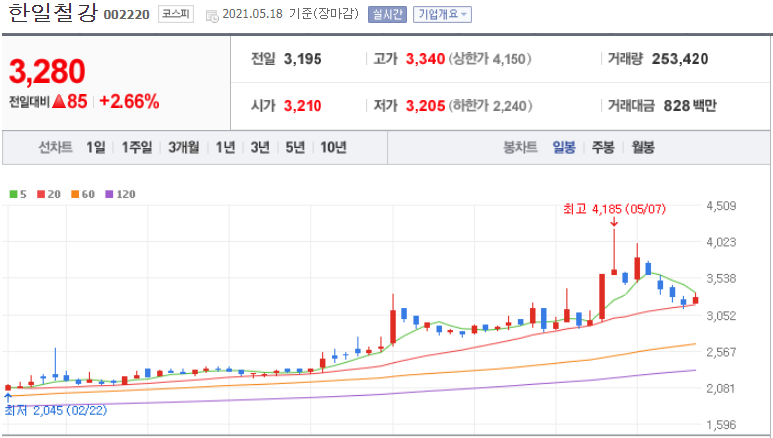Image resolution: width=773 pixels, height=438 pixels.
Task: Click the stock code 002220
Action: pyautogui.click(x=127, y=15)
